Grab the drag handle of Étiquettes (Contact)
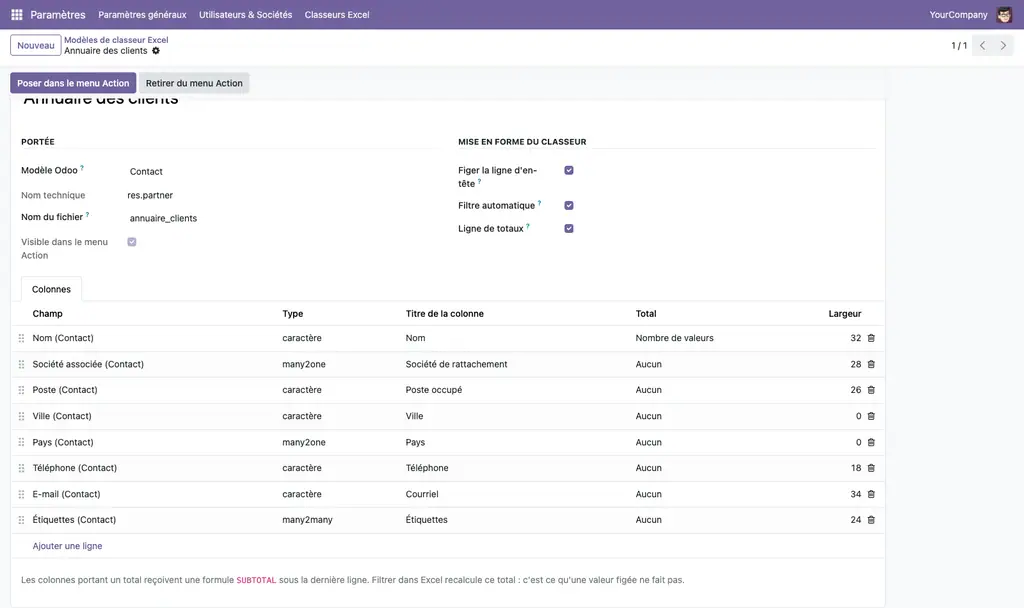 22,520
